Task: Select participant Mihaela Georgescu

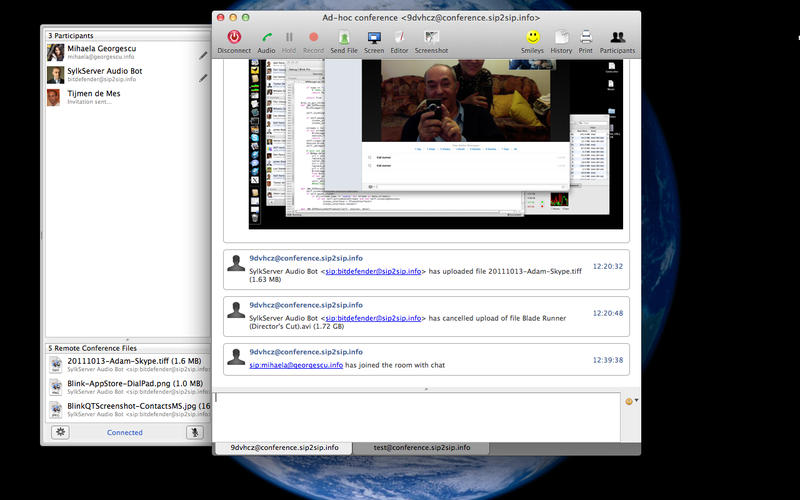Action: 128,52
